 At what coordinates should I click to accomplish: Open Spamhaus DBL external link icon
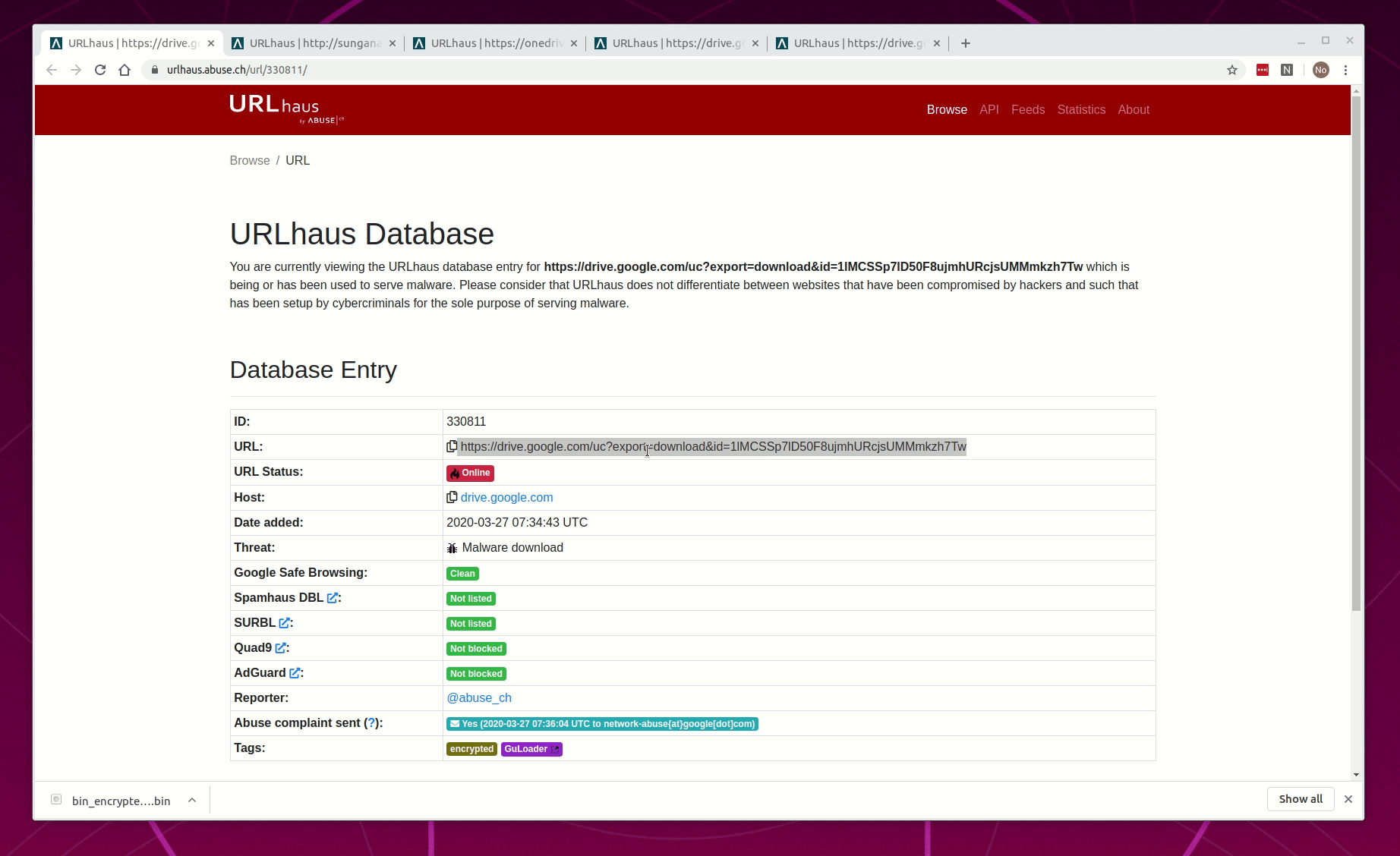point(332,598)
